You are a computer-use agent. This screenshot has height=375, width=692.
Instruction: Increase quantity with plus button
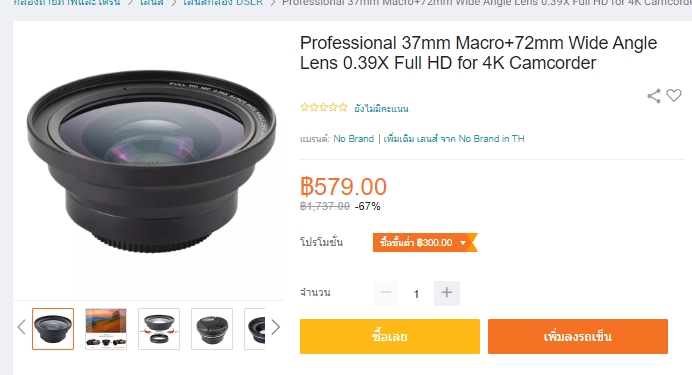pos(447,293)
